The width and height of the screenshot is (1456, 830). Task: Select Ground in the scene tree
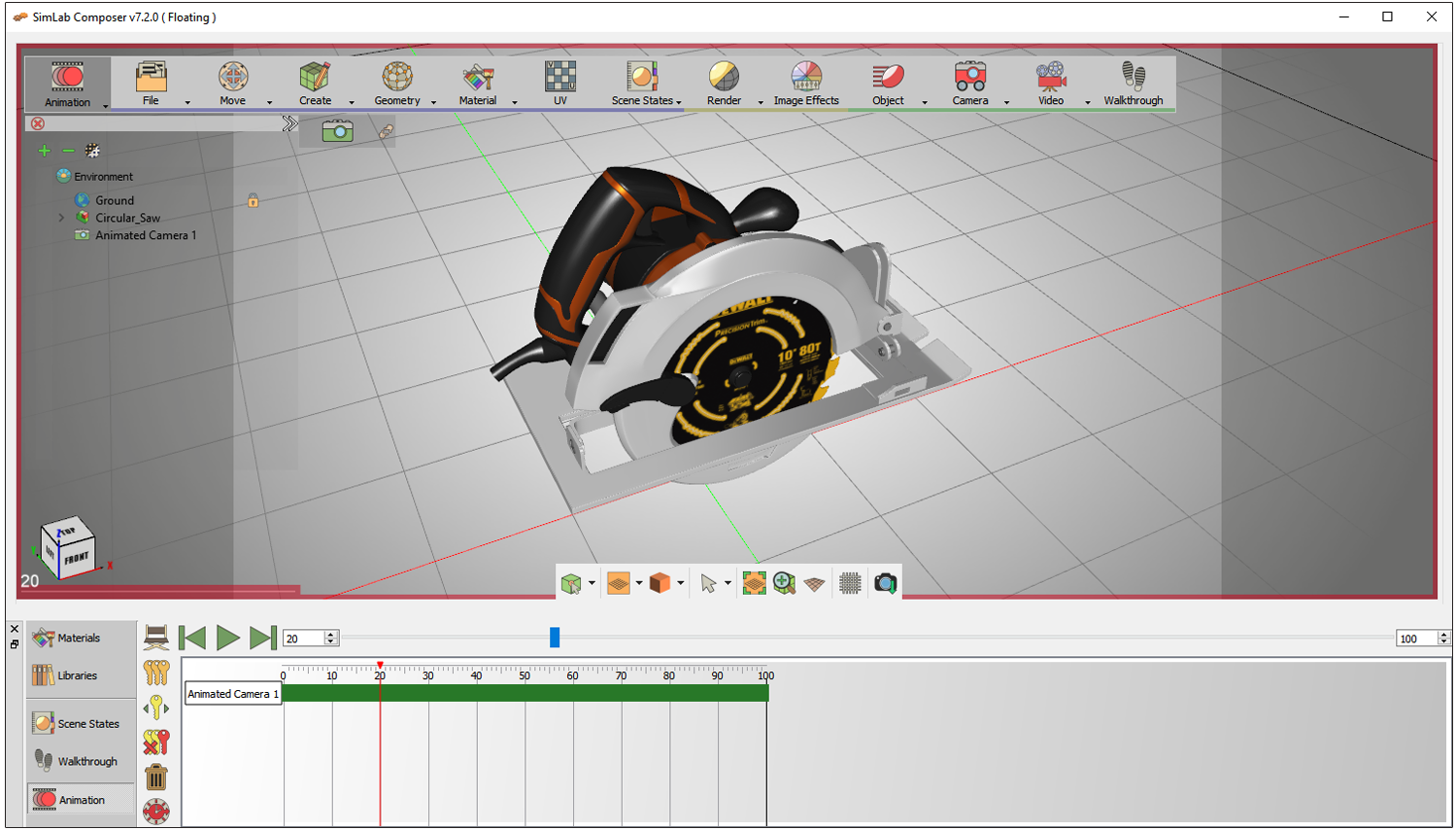pyautogui.click(x=115, y=200)
